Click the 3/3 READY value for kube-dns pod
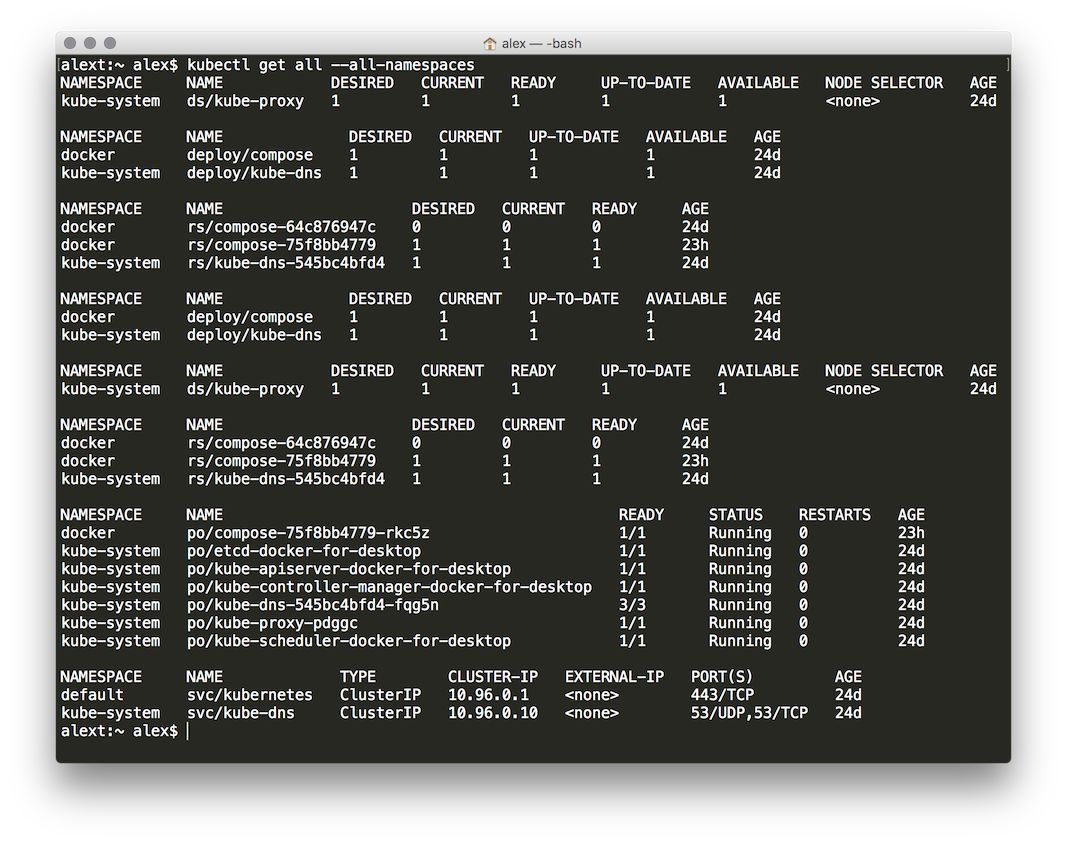This screenshot has height=843, width=1067. click(632, 605)
